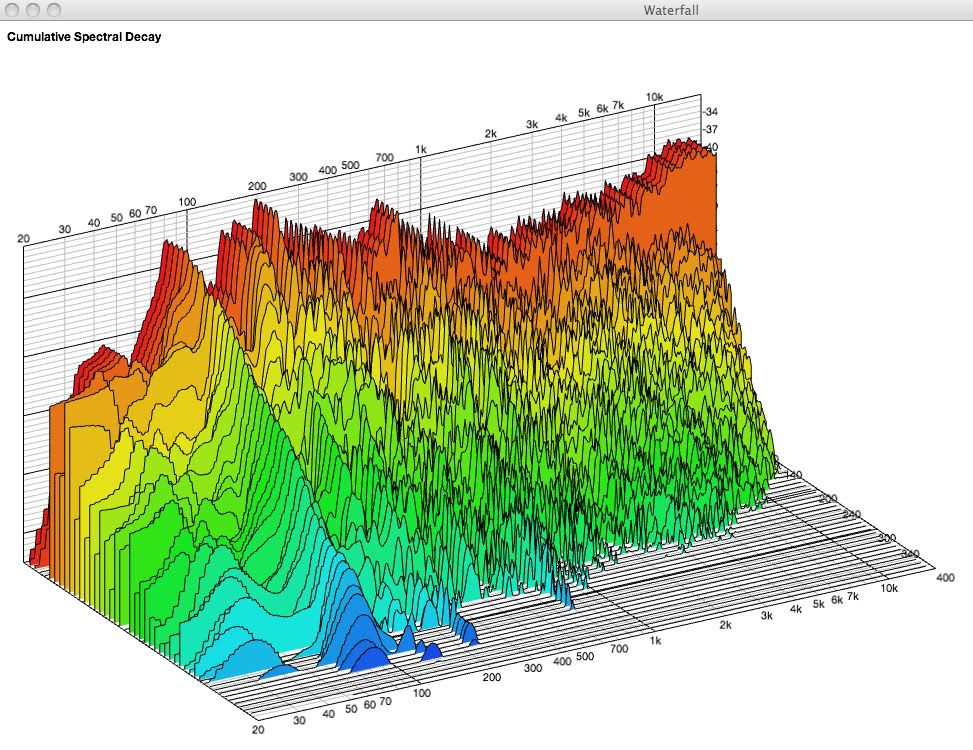Click the 100 label on bottom axis
The width and height of the screenshot is (973, 750).
(x=423, y=693)
